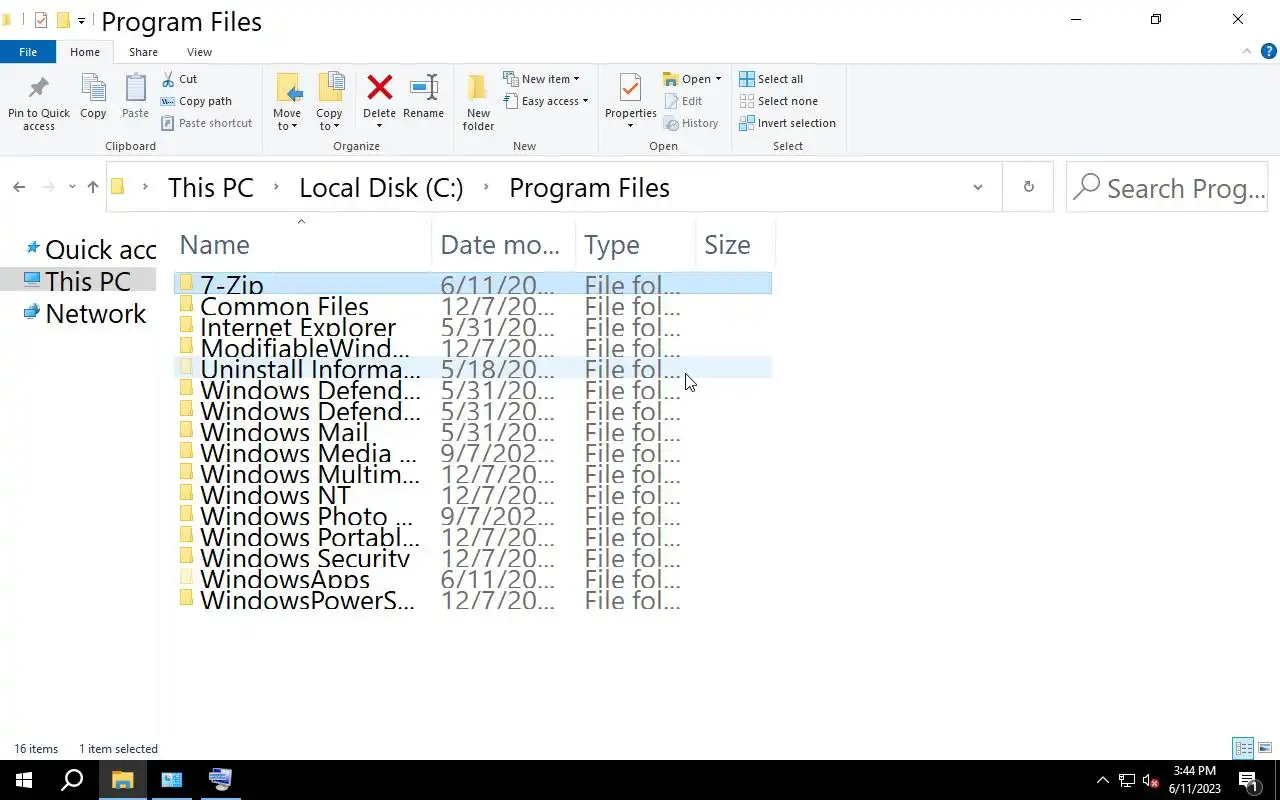The width and height of the screenshot is (1280, 800).
Task: Select the Uninstall Information folder
Action: click(473, 369)
